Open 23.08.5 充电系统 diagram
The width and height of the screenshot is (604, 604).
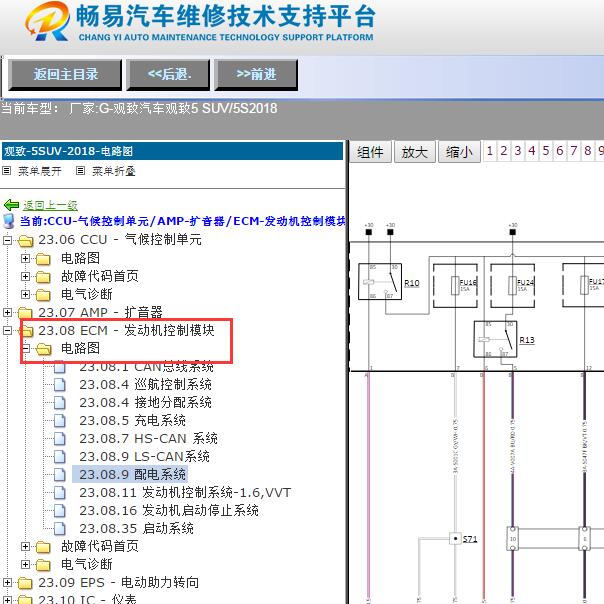click(133, 421)
